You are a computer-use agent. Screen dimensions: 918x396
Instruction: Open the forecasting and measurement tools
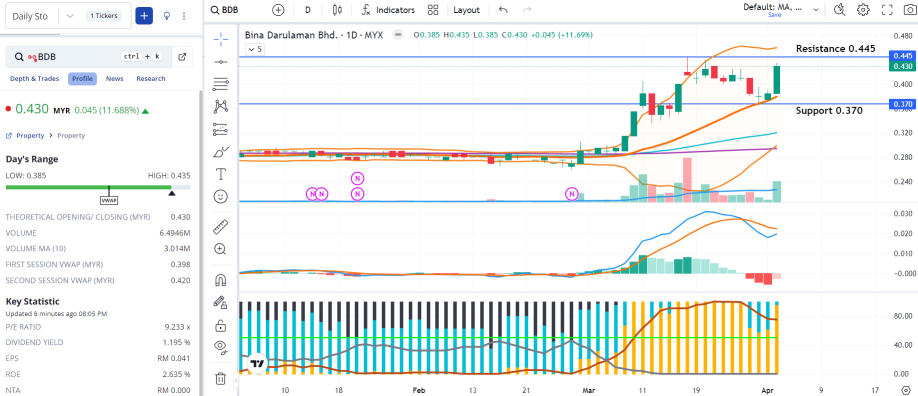point(221,128)
